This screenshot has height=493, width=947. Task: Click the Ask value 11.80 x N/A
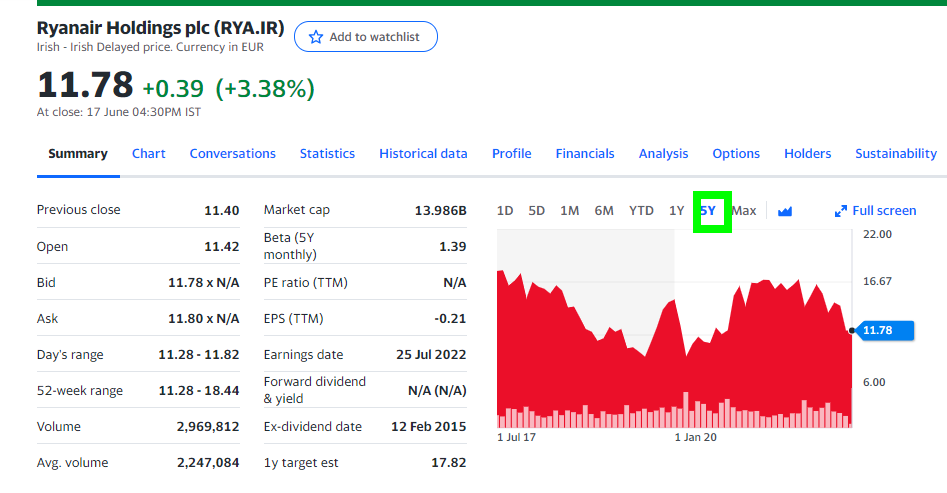204,318
